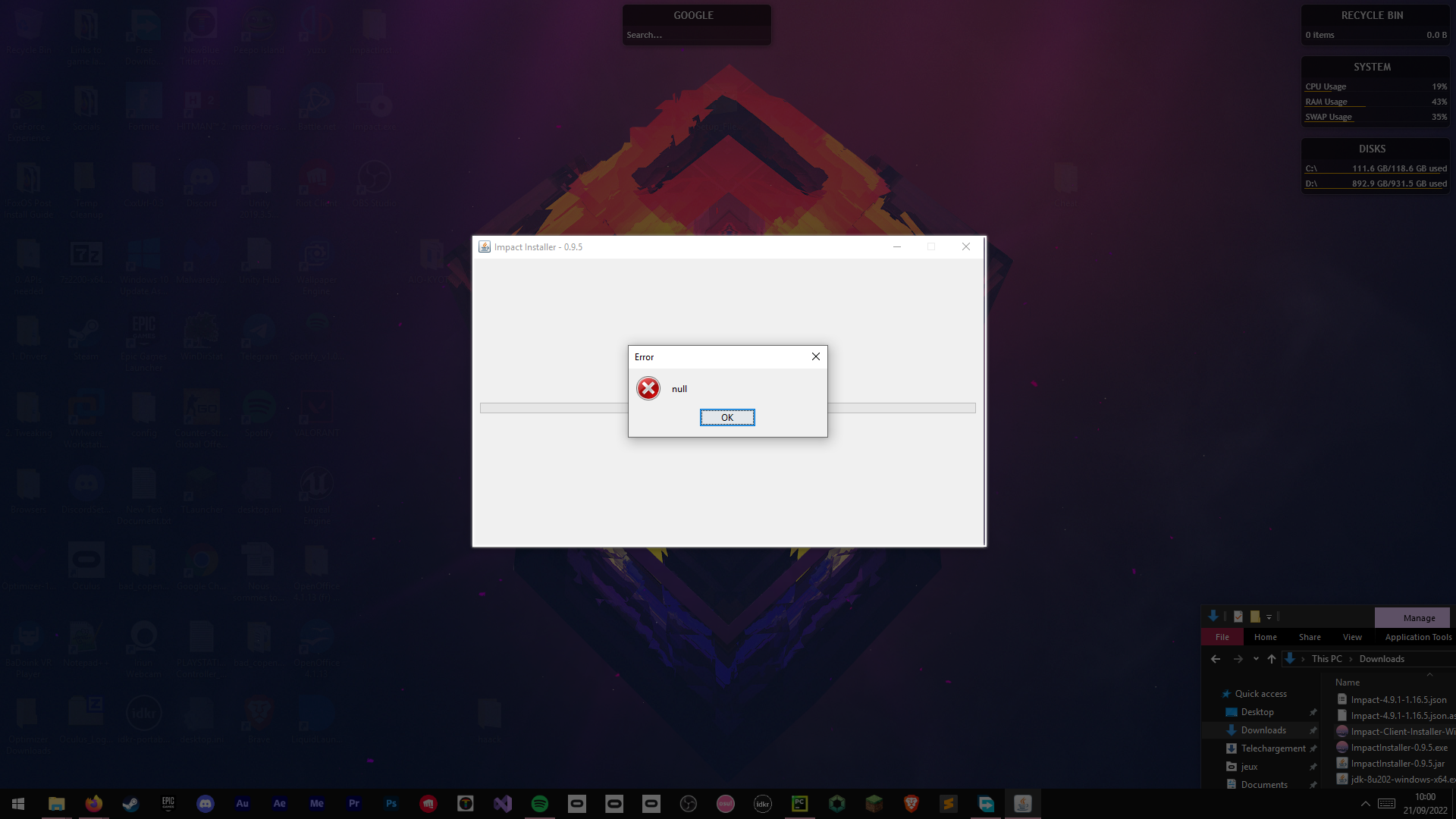The height and width of the screenshot is (819, 1456).
Task: Open Quick Access Toolbar customize dropdown
Action: coord(1269,617)
